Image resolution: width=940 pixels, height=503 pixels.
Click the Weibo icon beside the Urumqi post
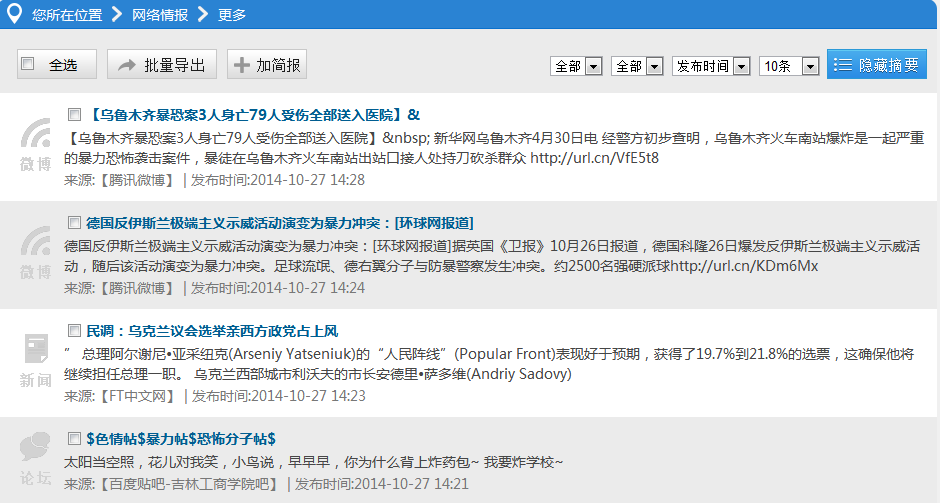(36, 134)
